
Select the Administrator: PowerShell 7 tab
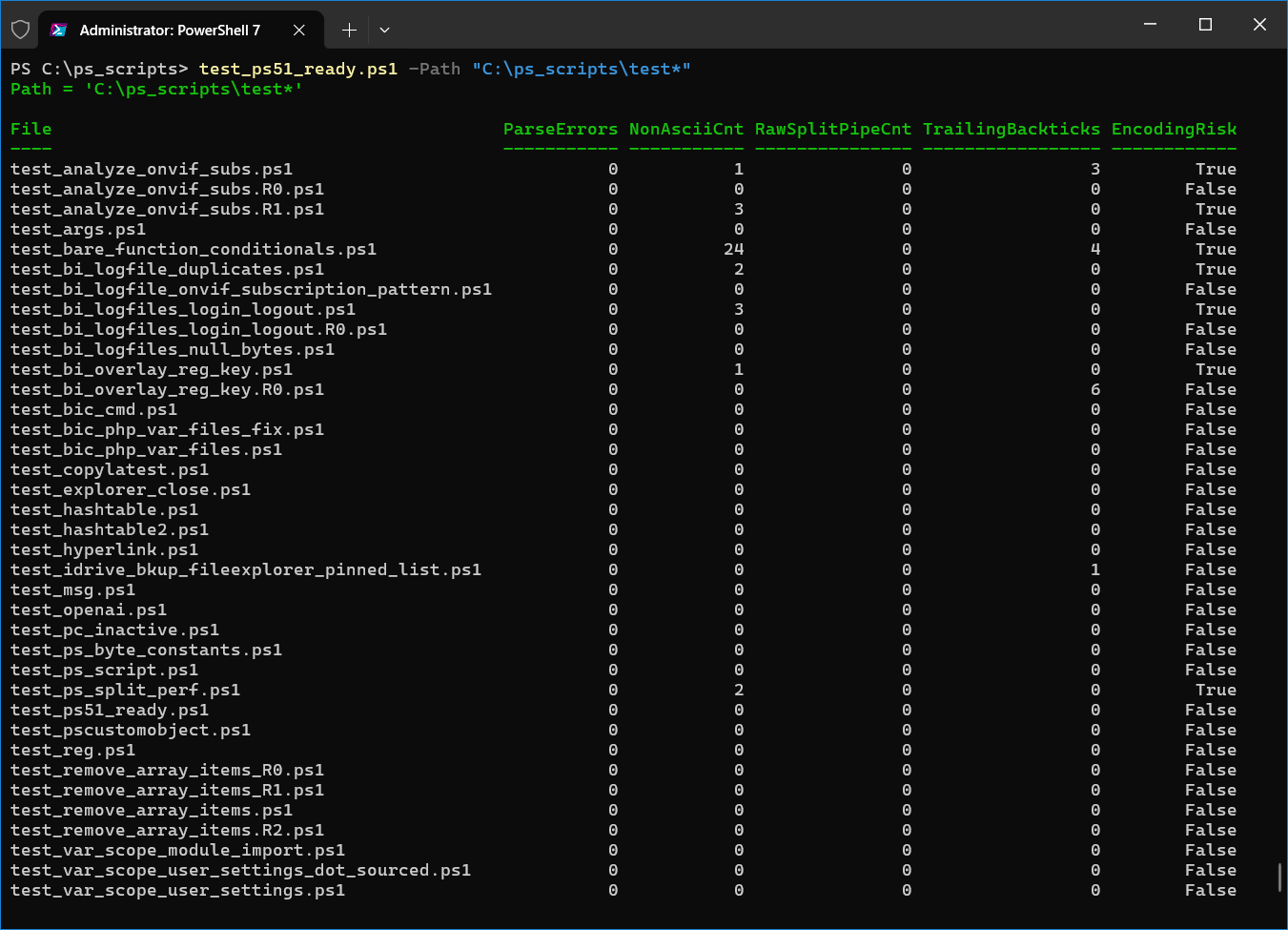click(x=170, y=30)
